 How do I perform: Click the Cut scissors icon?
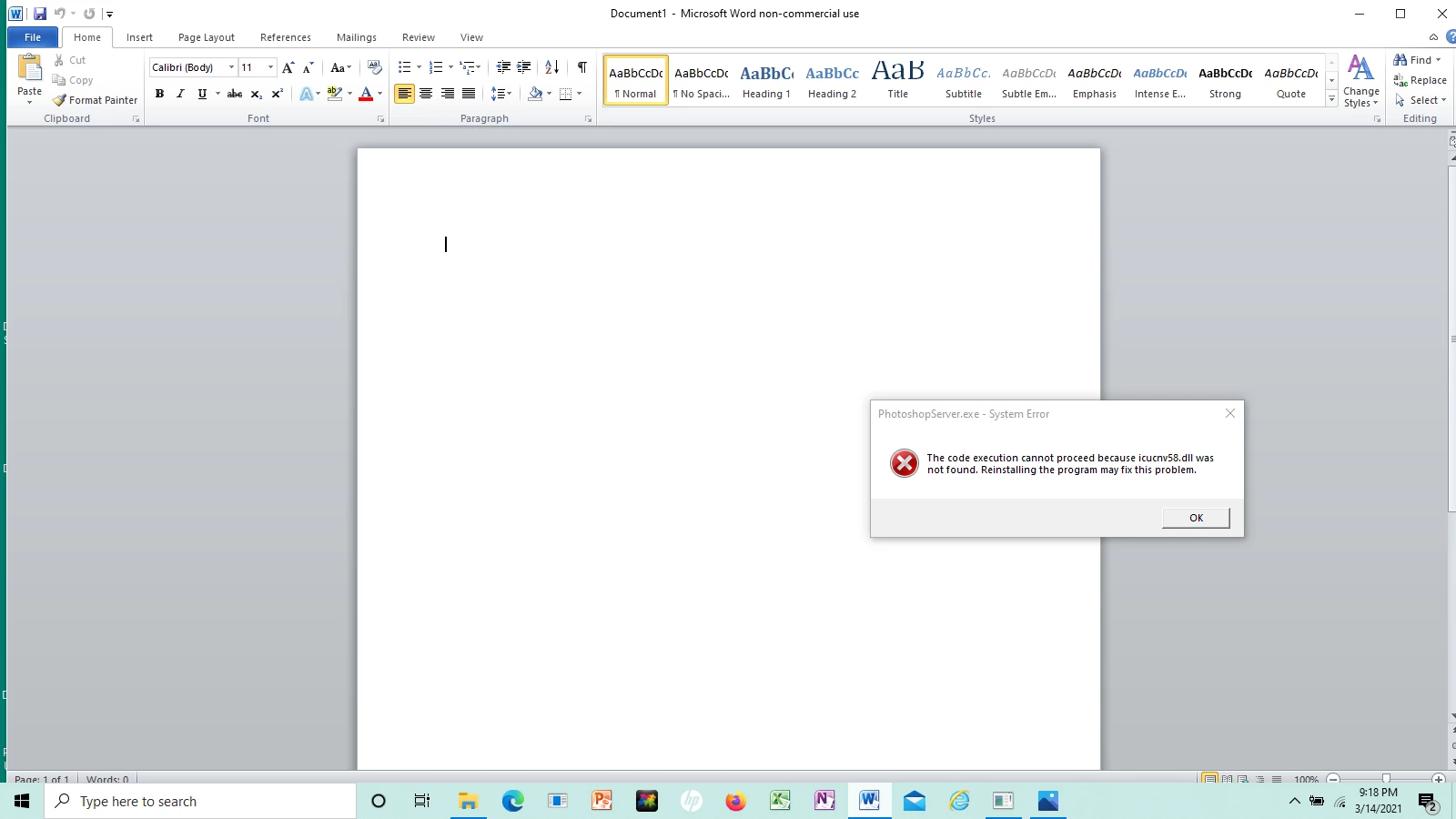59,60
